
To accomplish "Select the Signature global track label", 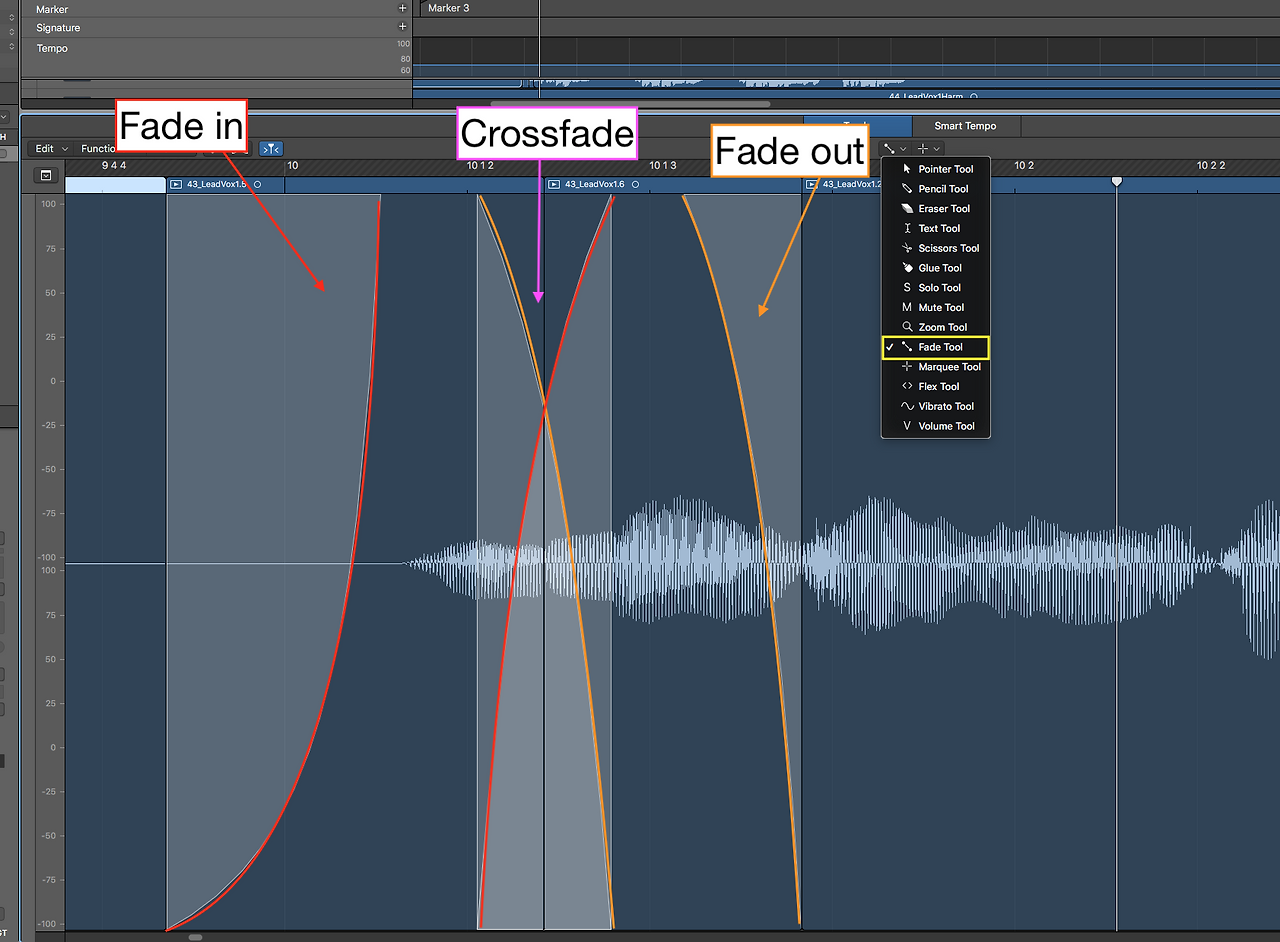I will [58, 28].
